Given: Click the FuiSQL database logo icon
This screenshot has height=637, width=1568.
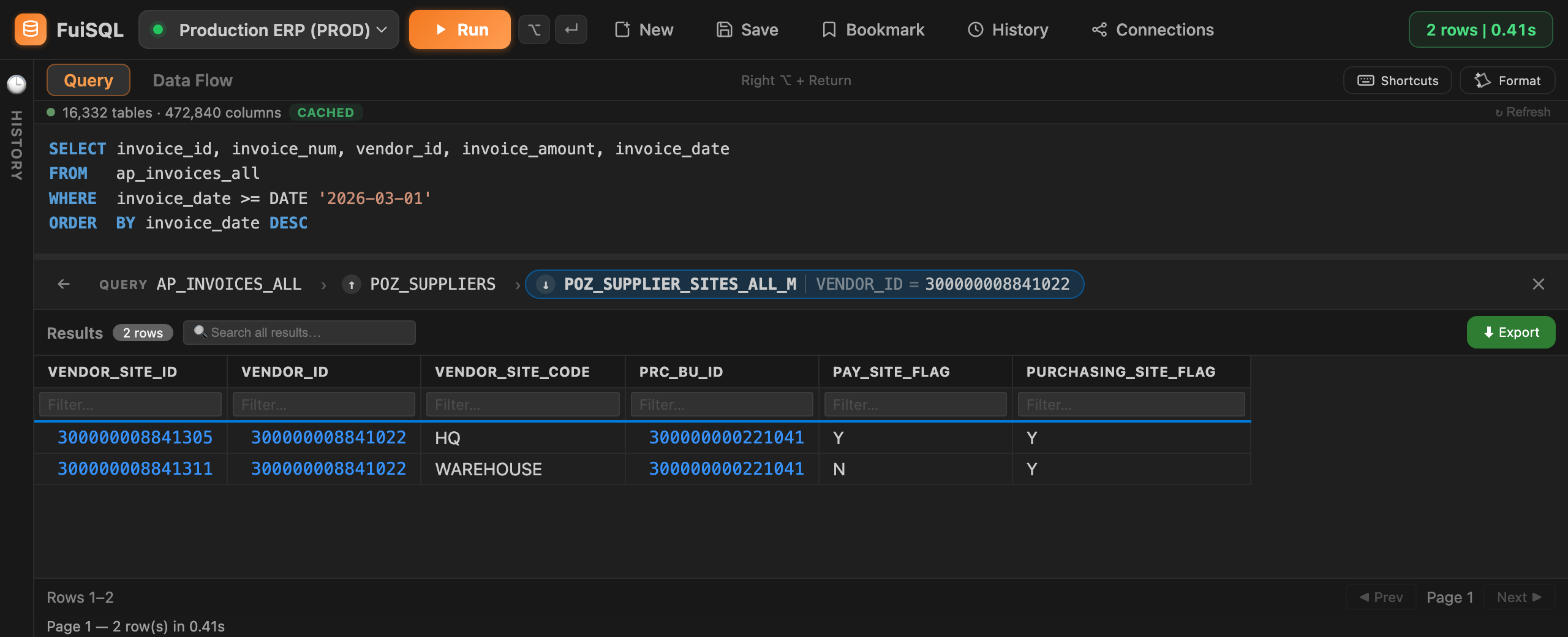Looking at the screenshot, I should [x=30, y=29].
